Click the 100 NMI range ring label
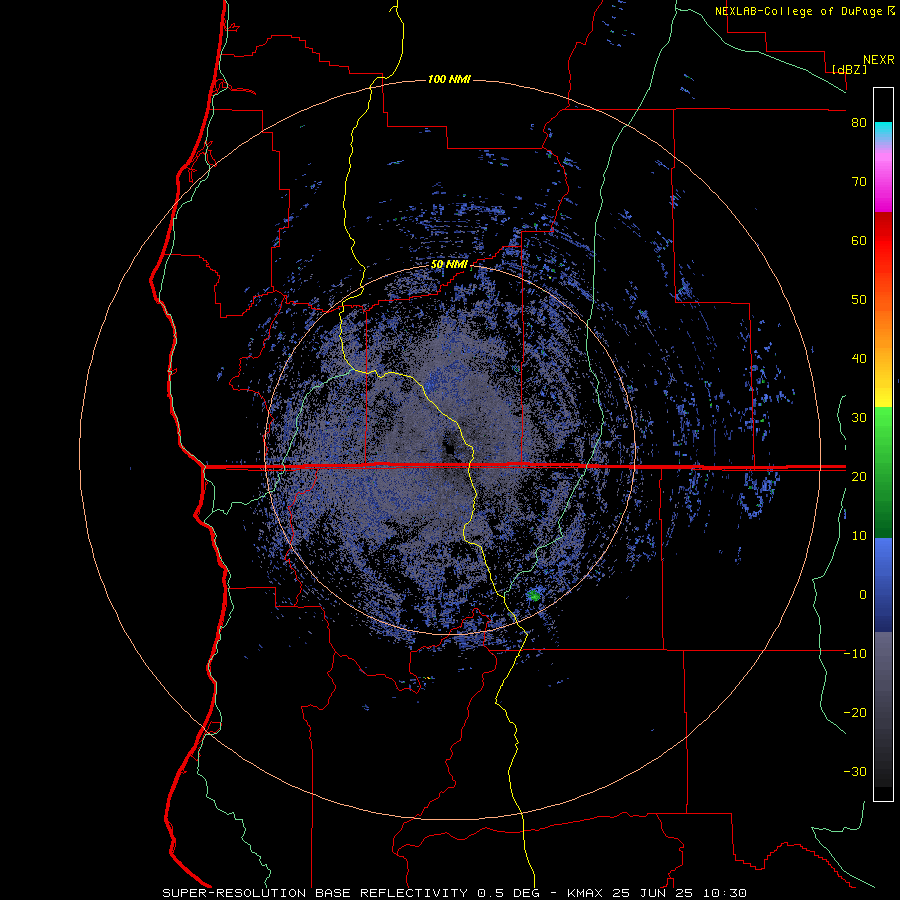This screenshot has height=900, width=900. point(449,79)
